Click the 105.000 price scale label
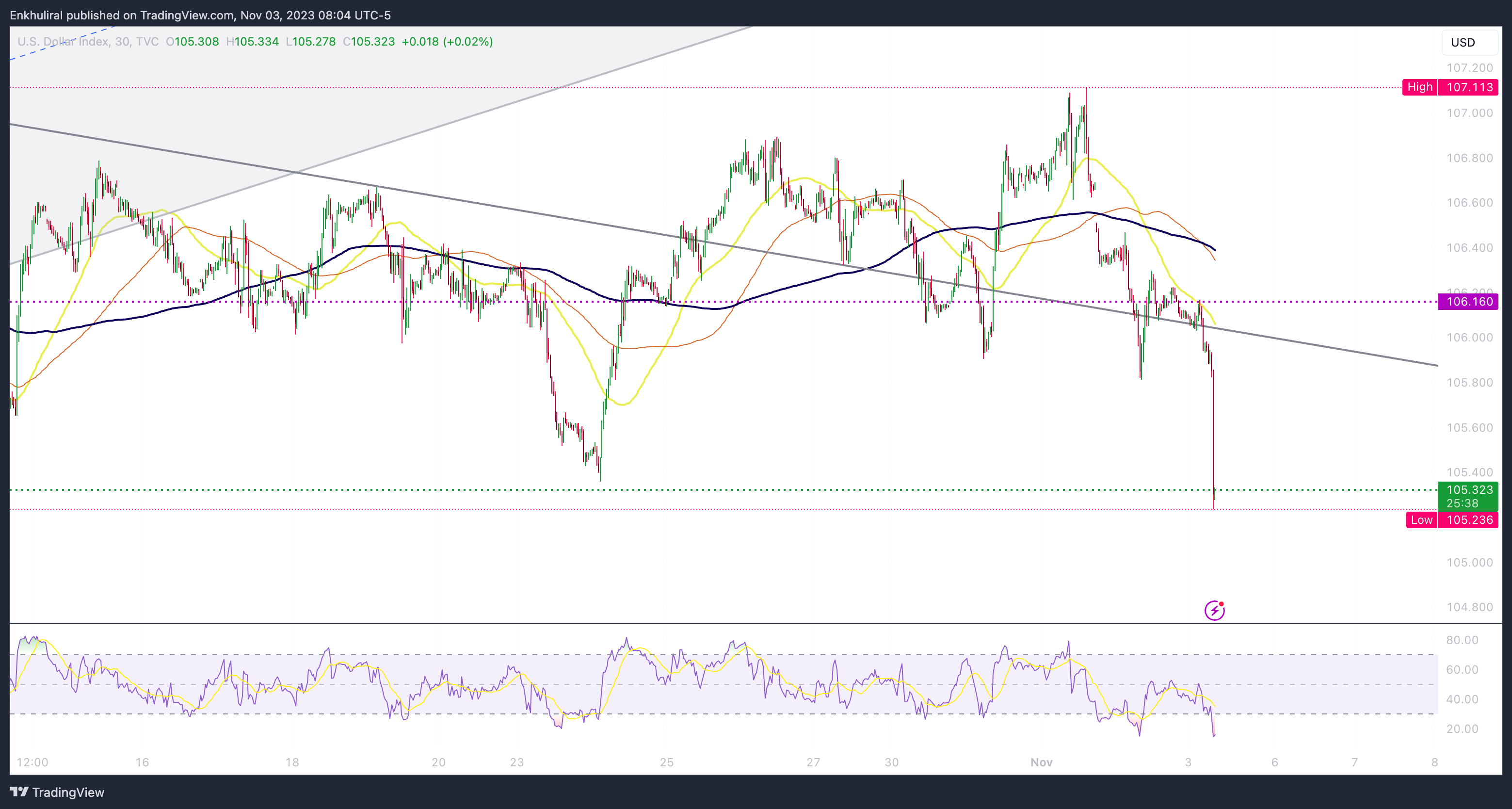 click(x=1469, y=563)
